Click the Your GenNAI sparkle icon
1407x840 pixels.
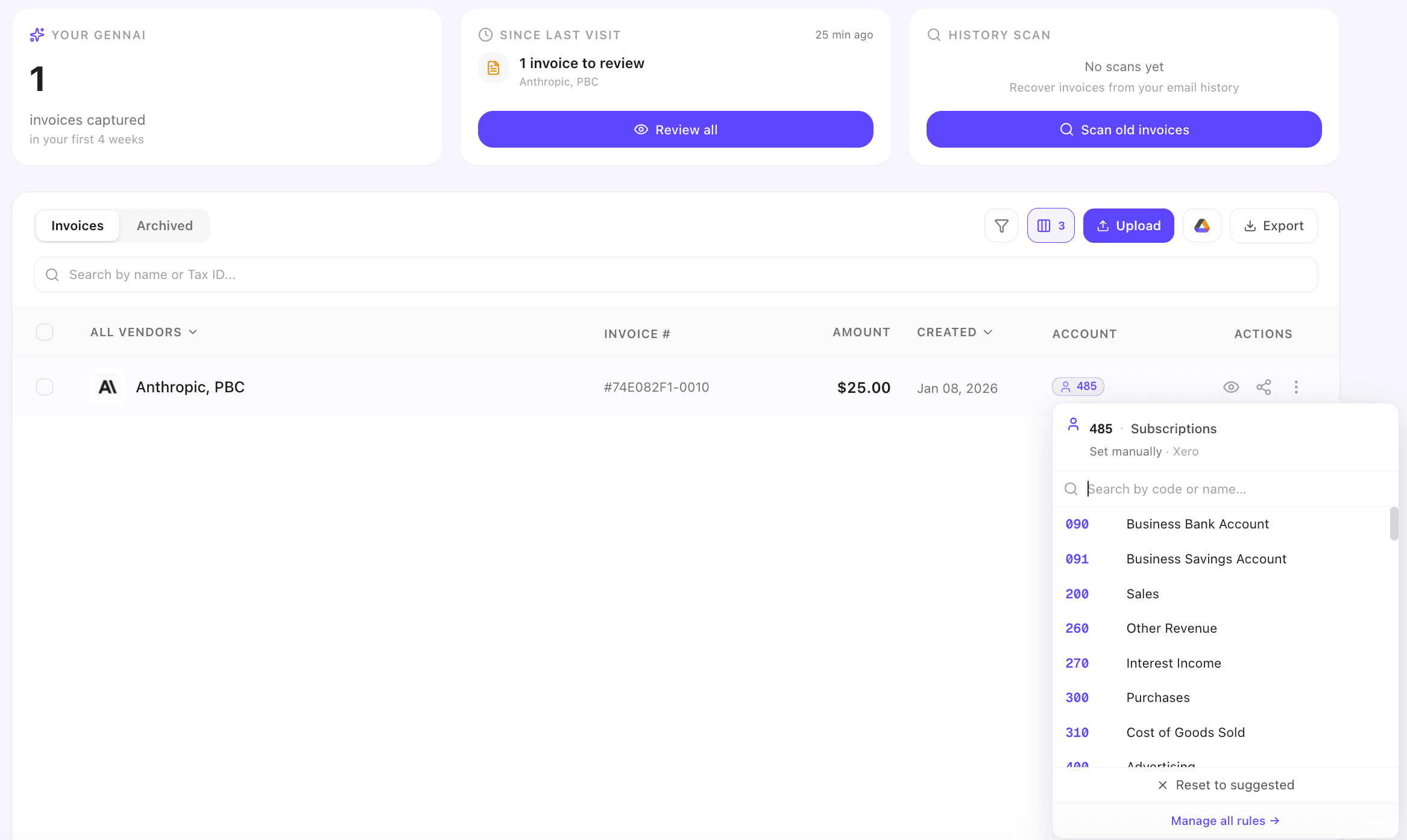coord(37,35)
